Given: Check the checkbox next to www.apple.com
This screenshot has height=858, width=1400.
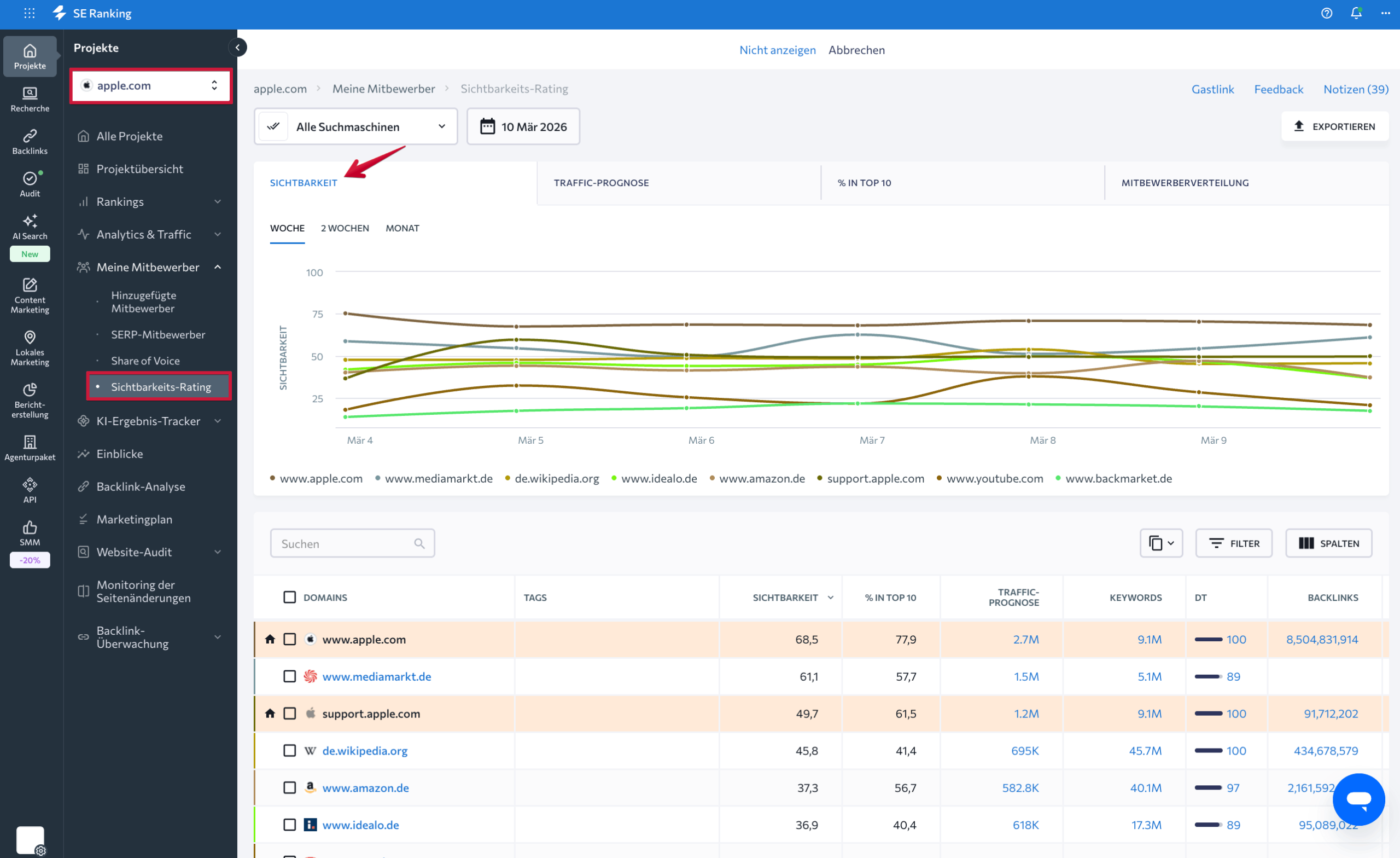Looking at the screenshot, I should (290, 639).
